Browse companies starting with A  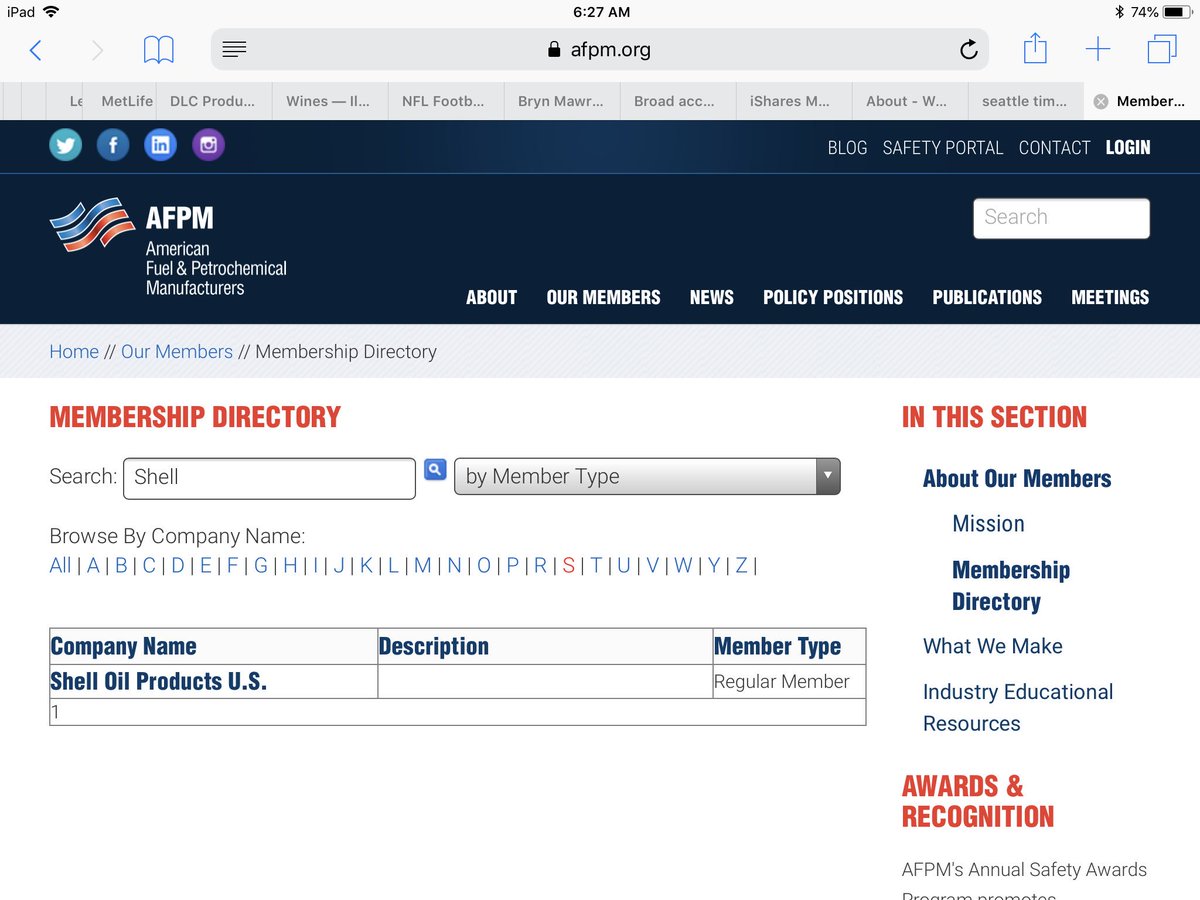point(93,565)
